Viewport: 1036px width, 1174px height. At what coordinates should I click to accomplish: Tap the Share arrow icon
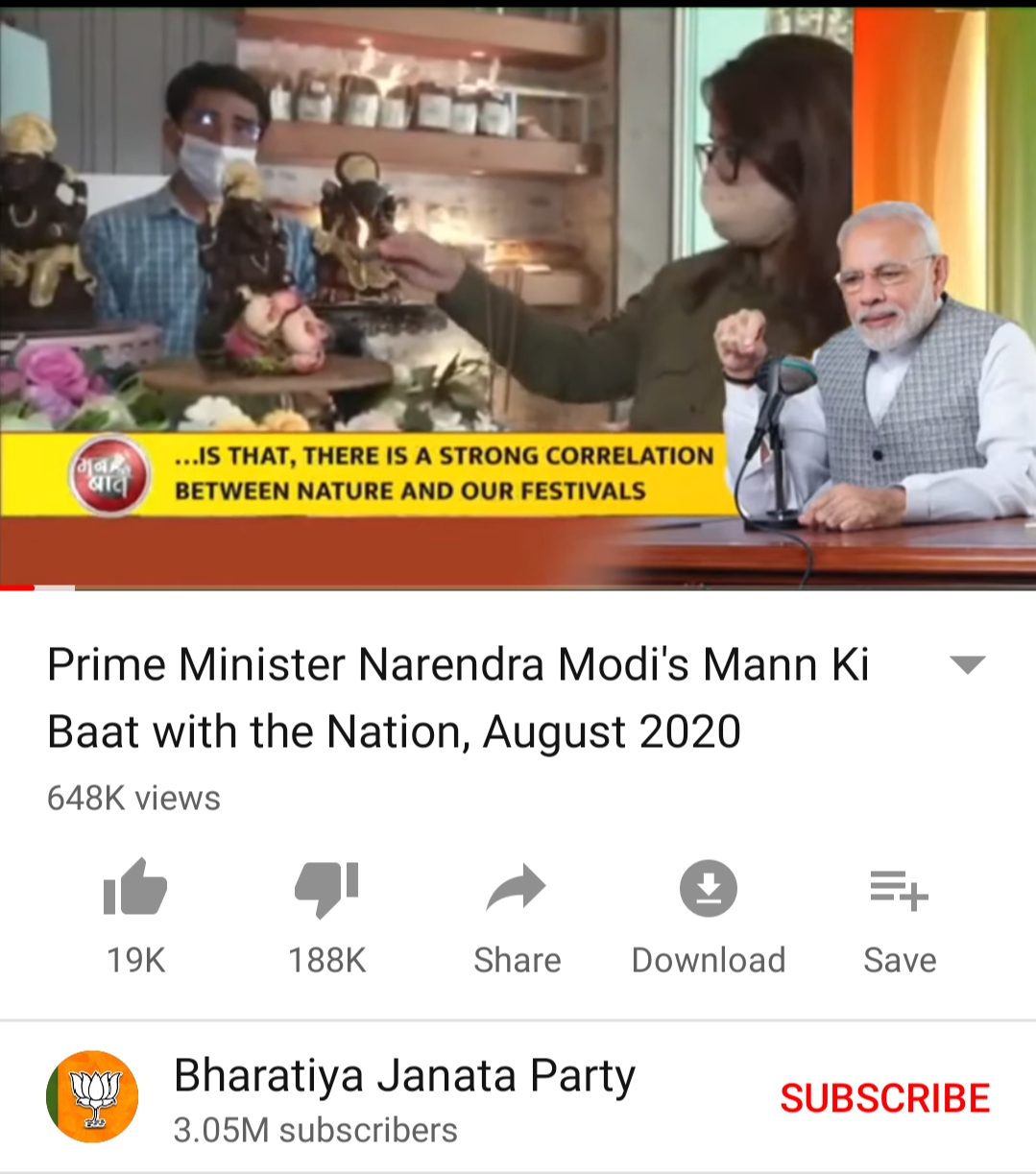517,888
